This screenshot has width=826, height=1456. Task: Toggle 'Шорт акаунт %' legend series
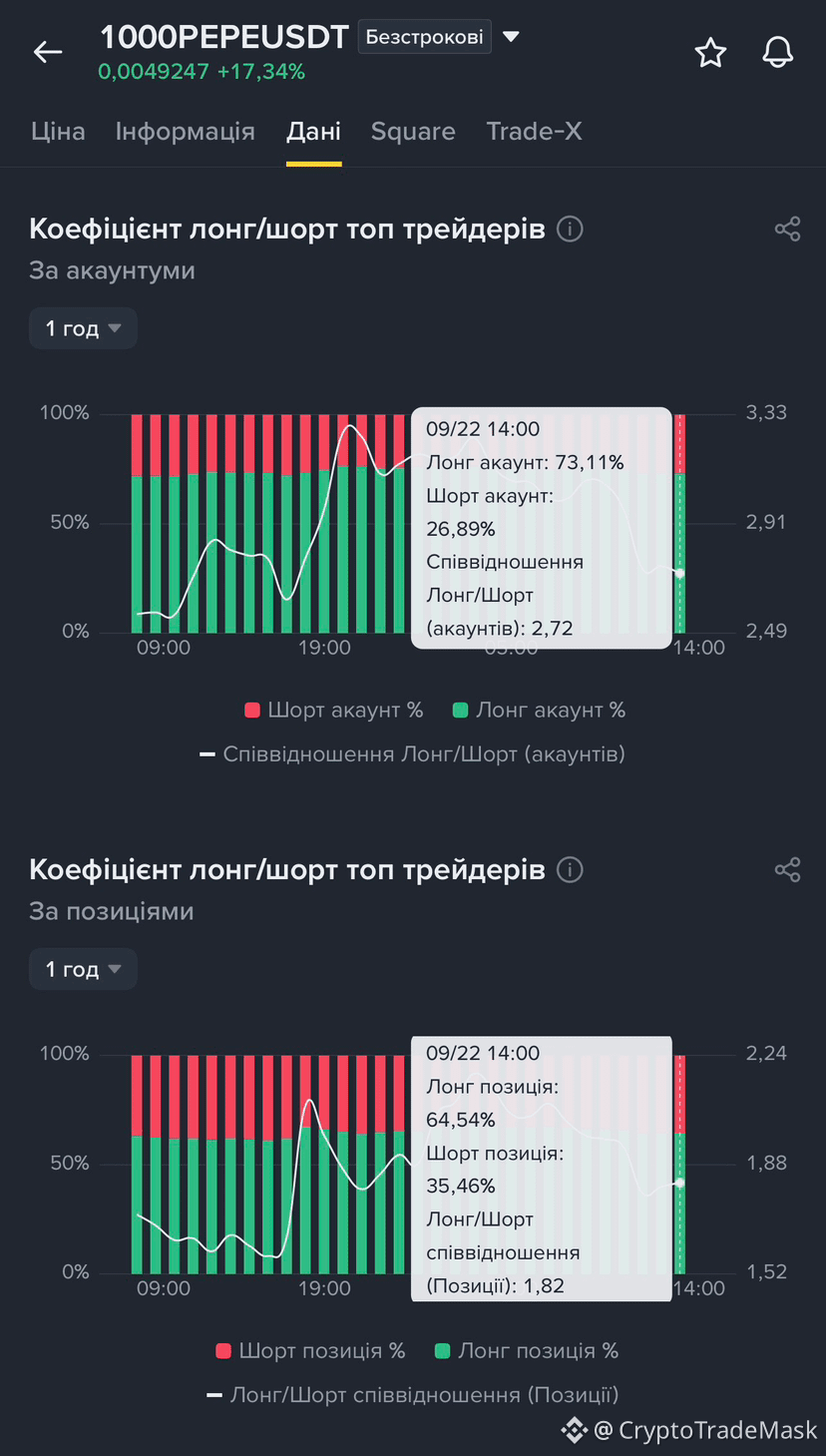pos(334,711)
